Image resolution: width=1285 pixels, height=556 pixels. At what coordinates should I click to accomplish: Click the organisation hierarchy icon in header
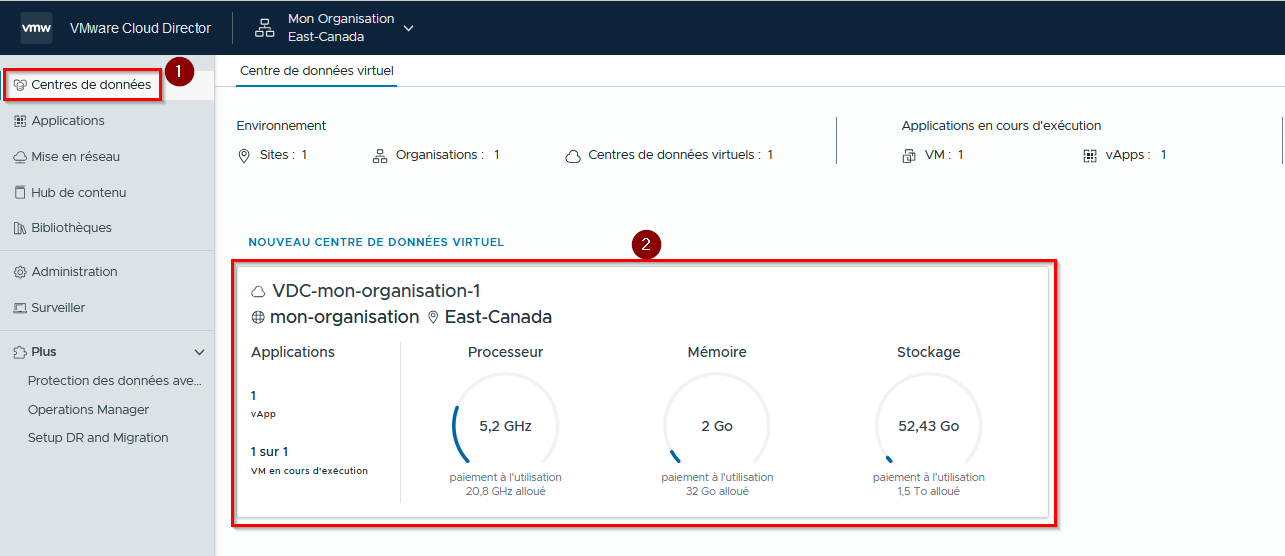(264, 28)
